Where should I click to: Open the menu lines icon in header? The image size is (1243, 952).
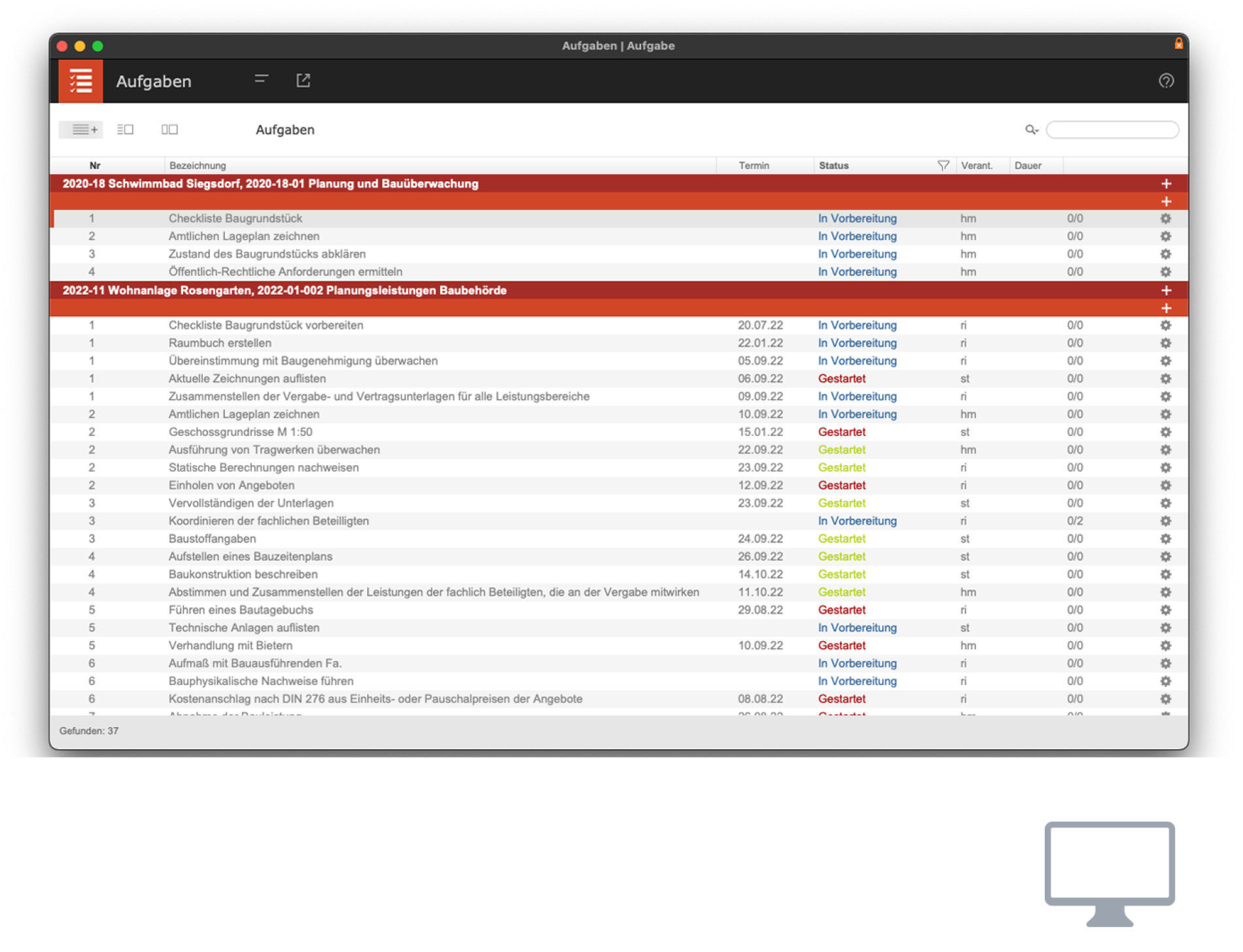(x=262, y=80)
